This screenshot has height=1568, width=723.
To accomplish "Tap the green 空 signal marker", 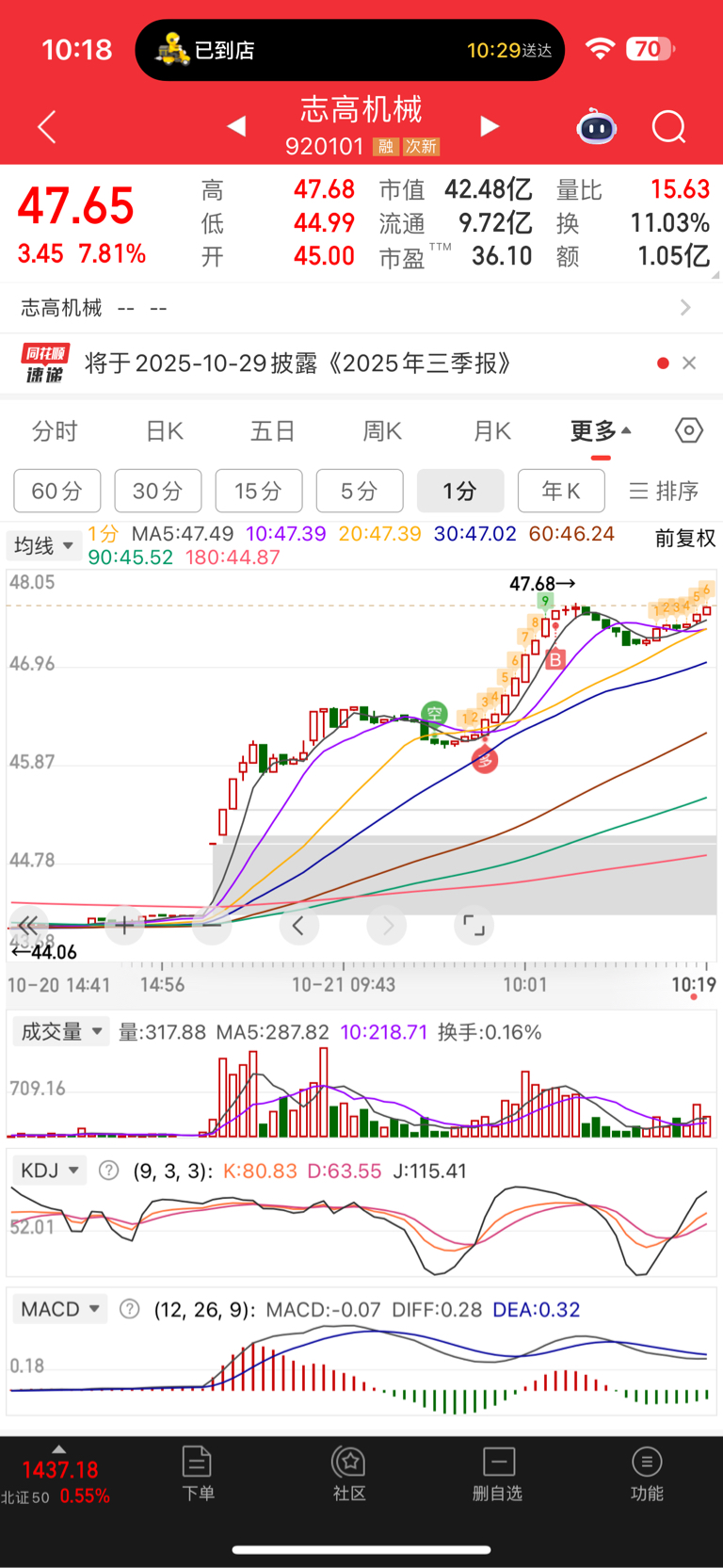I will (x=434, y=713).
